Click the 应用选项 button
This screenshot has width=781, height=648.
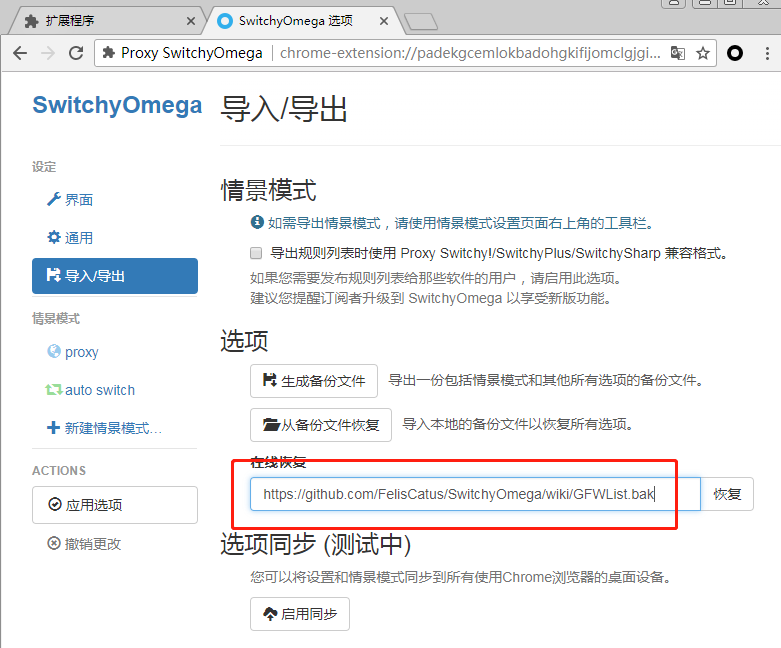(x=115, y=505)
